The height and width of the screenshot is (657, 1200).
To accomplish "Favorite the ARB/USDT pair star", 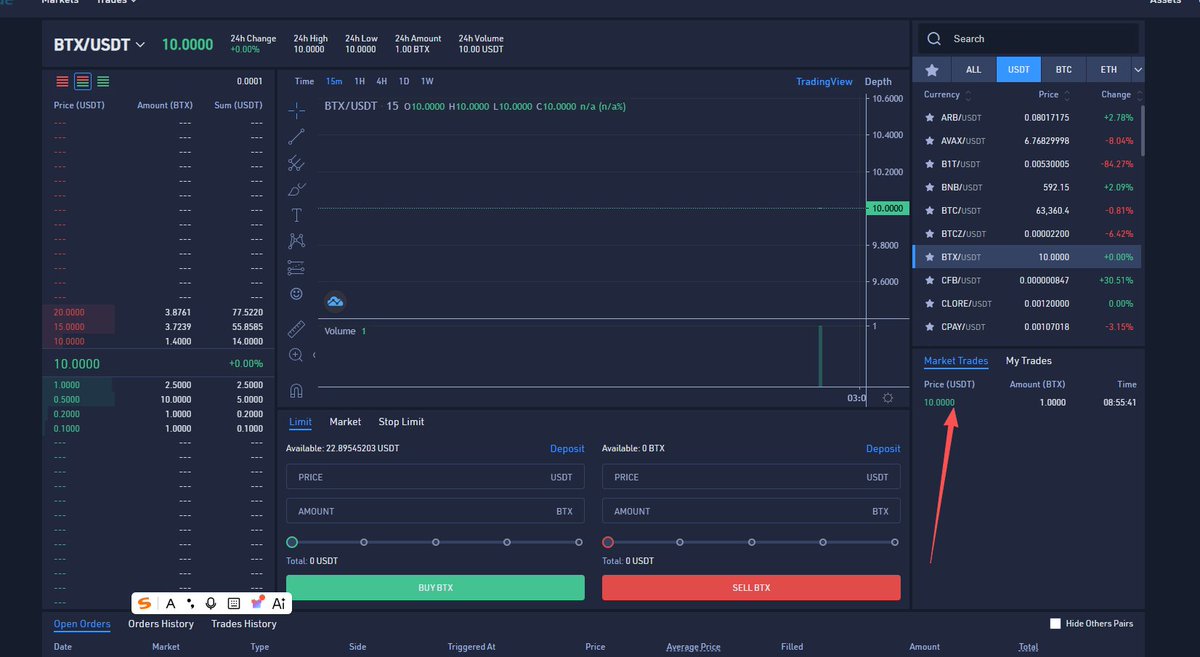I will pos(930,118).
